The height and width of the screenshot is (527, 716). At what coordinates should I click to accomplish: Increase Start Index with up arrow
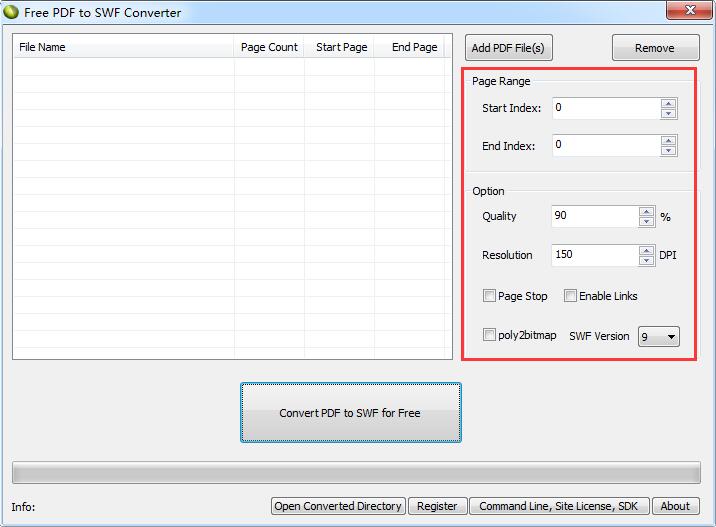click(x=668, y=103)
